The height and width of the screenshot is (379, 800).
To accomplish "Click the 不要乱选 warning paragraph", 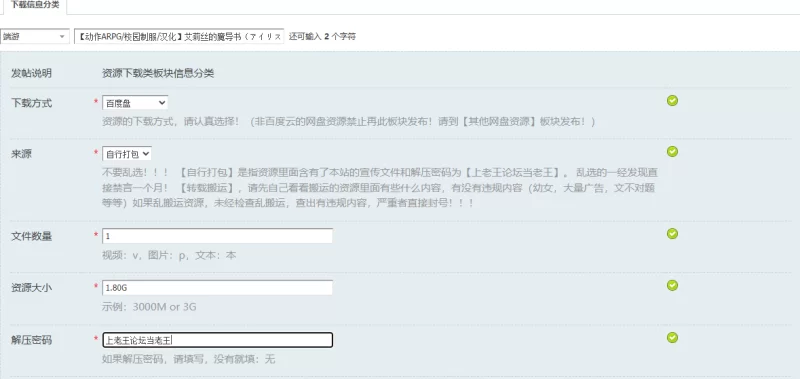I will point(379,187).
